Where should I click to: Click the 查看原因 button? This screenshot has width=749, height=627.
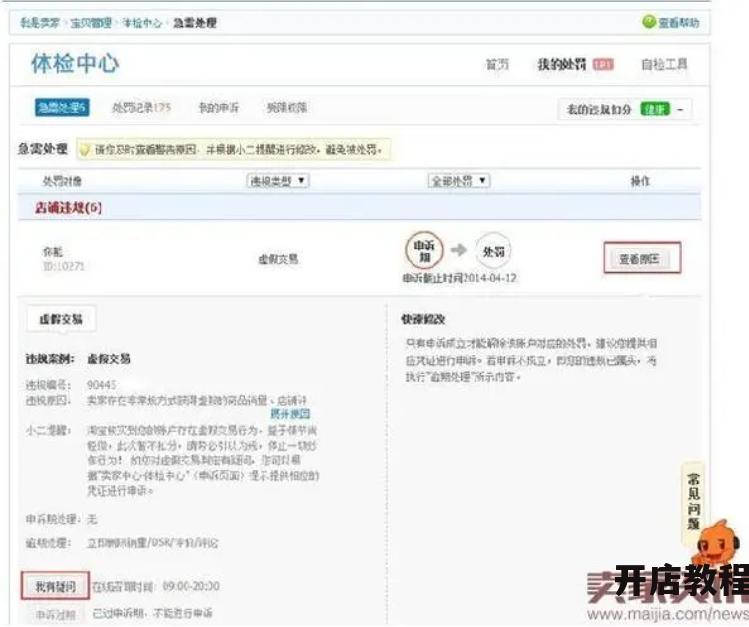(x=642, y=259)
